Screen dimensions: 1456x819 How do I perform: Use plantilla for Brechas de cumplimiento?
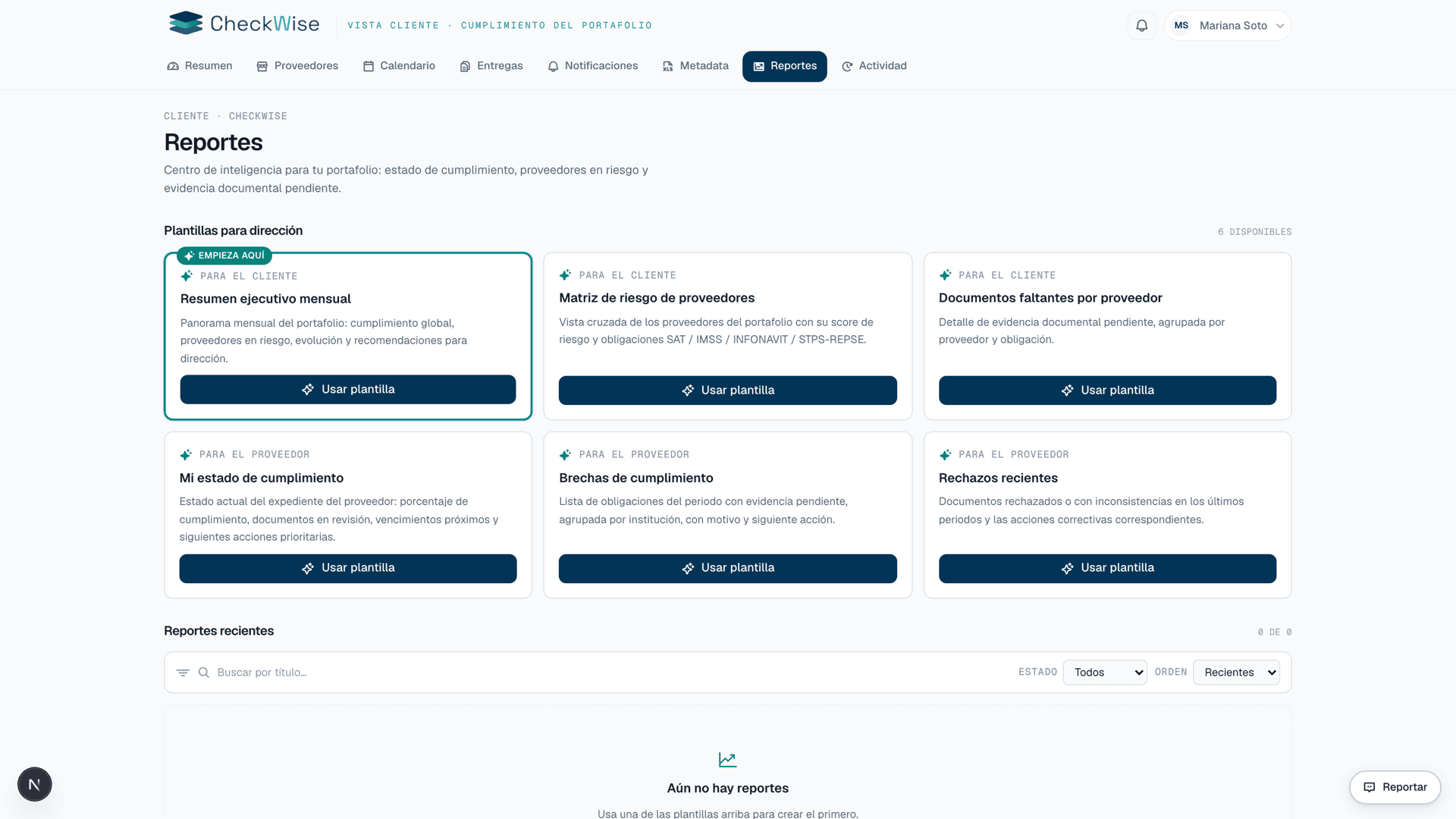[x=728, y=569]
